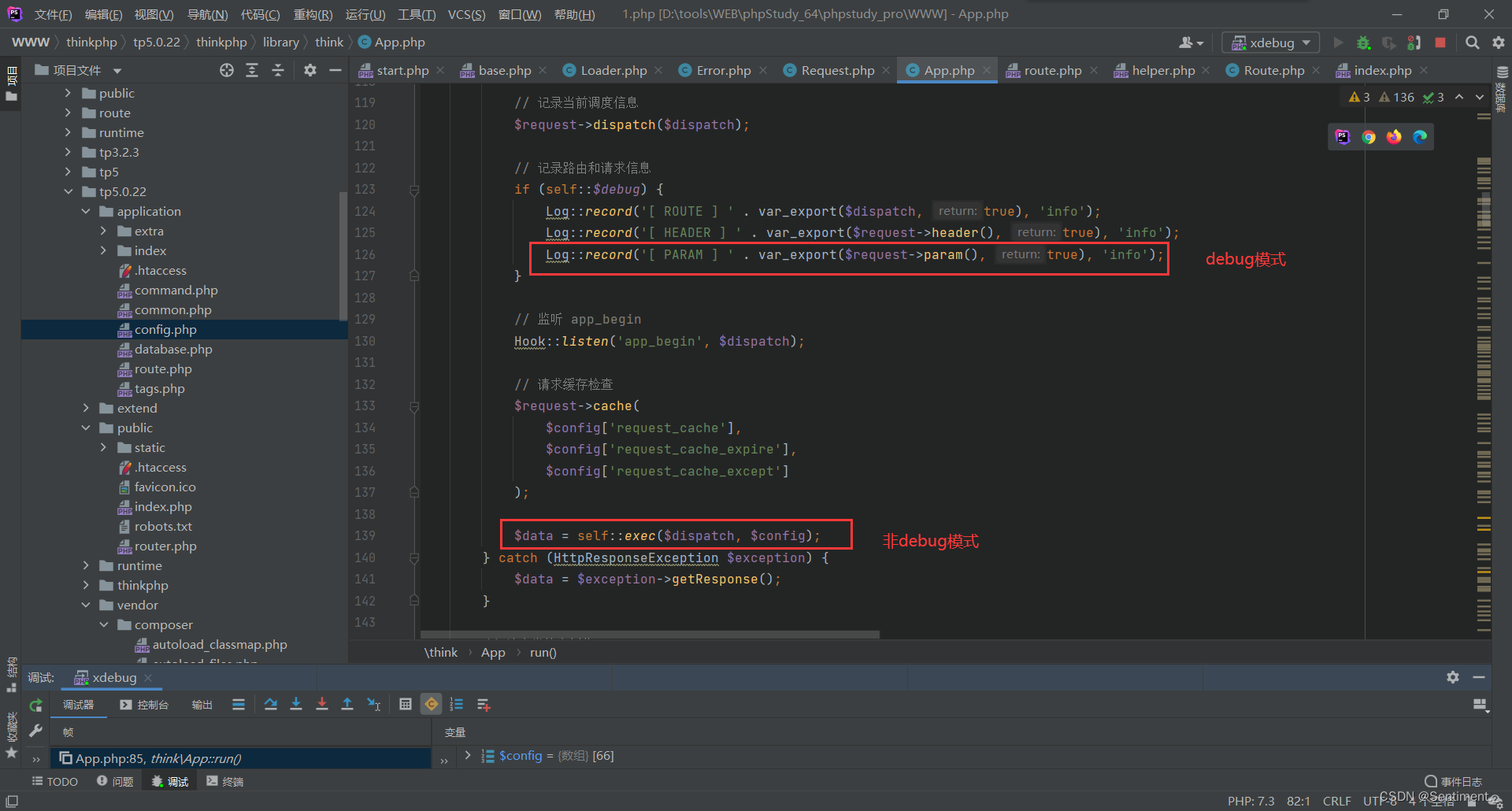Image resolution: width=1512 pixels, height=811 pixels.
Task: Open the user account dropdown icon
Action: pyautogui.click(x=1191, y=43)
